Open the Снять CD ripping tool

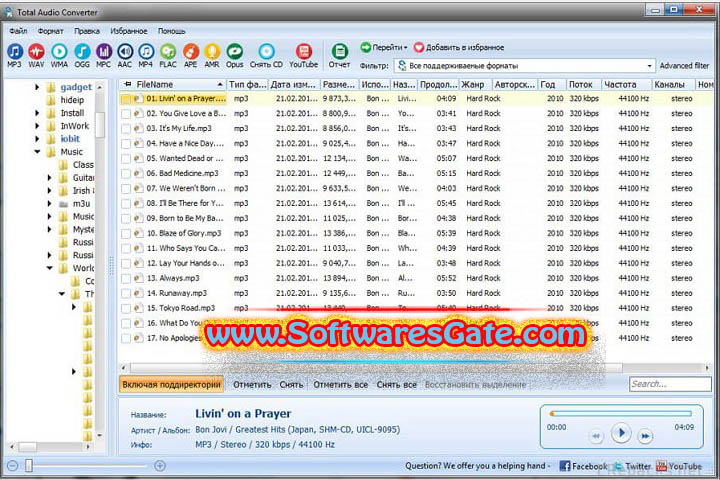[x=266, y=55]
